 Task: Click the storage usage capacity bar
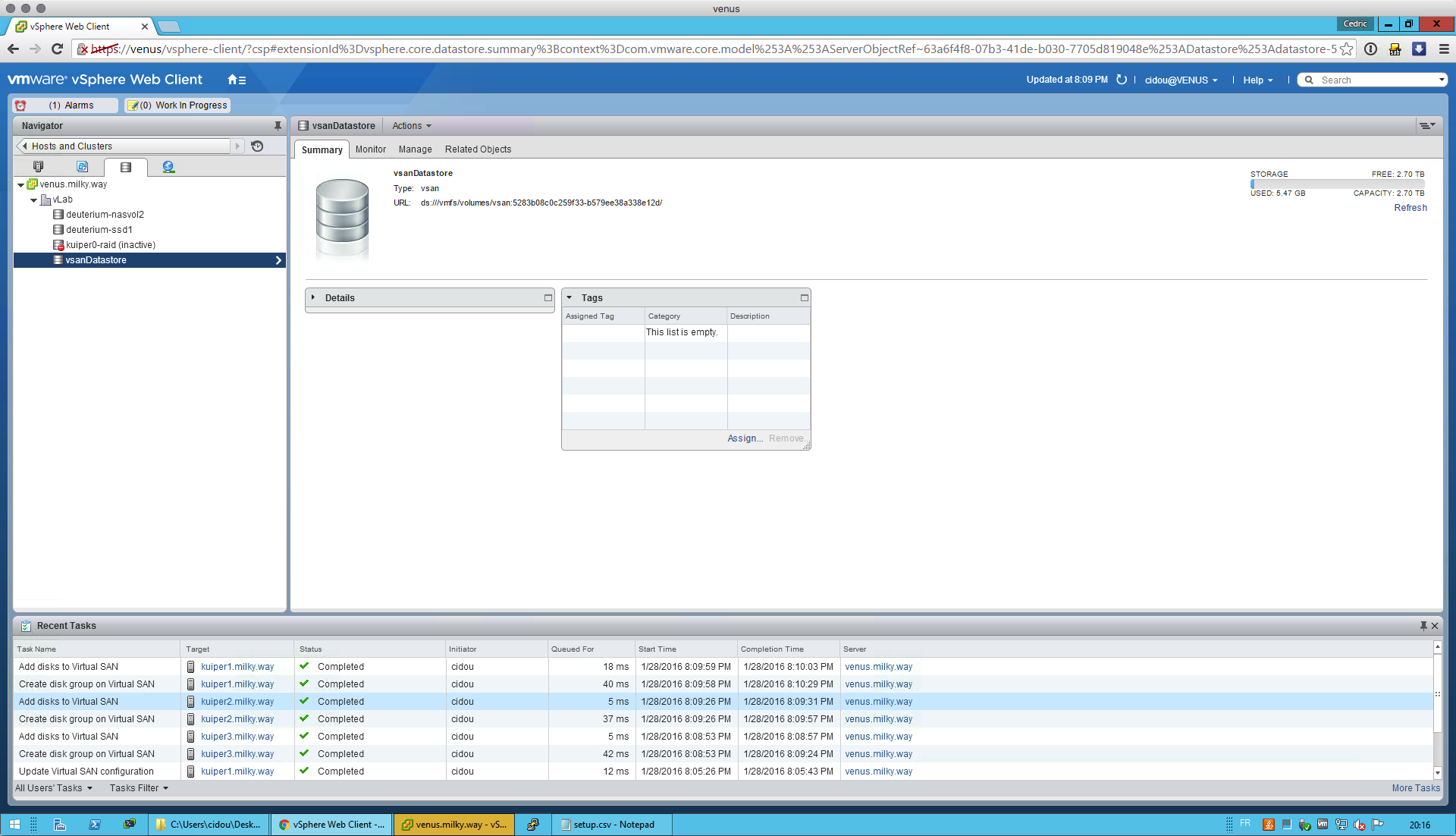pyautogui.click(x=1337, y=184)
